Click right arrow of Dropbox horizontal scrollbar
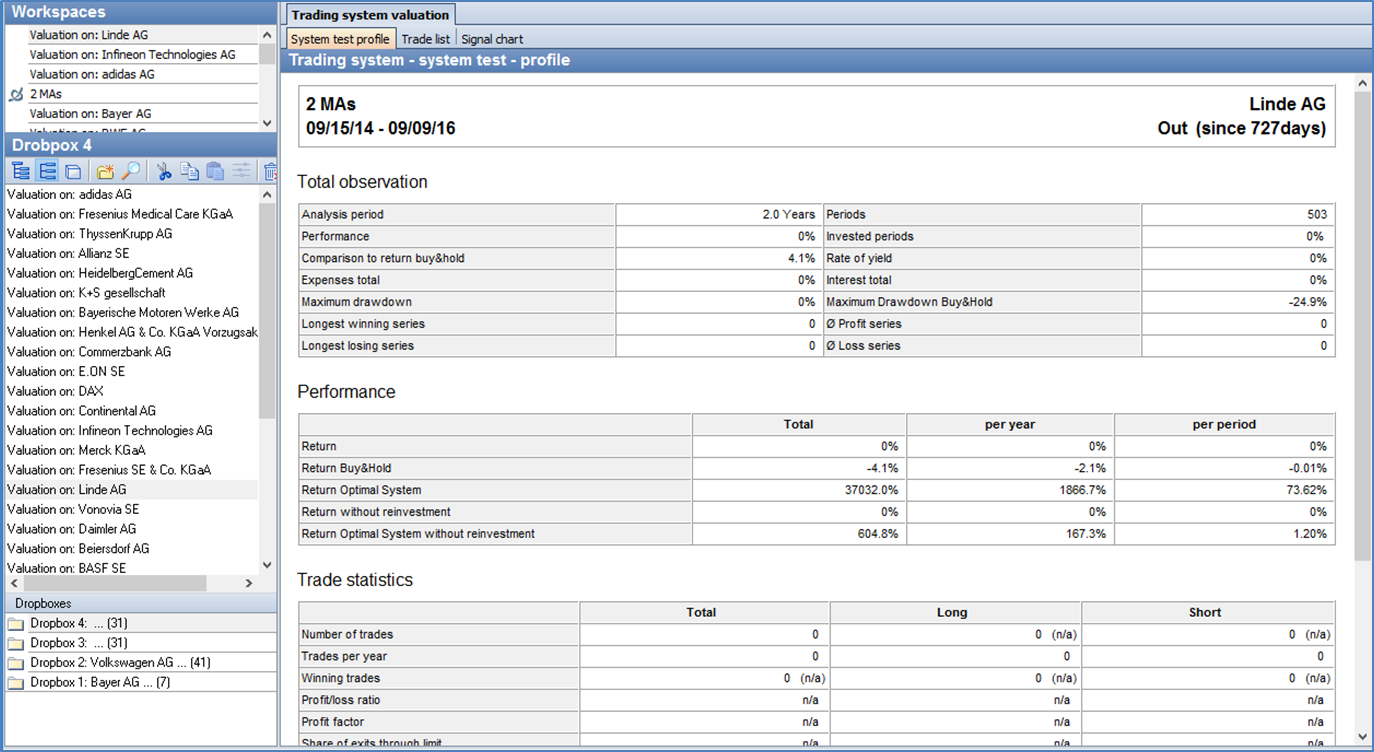This screenshot has height=752, width=1374. point(249,583)
